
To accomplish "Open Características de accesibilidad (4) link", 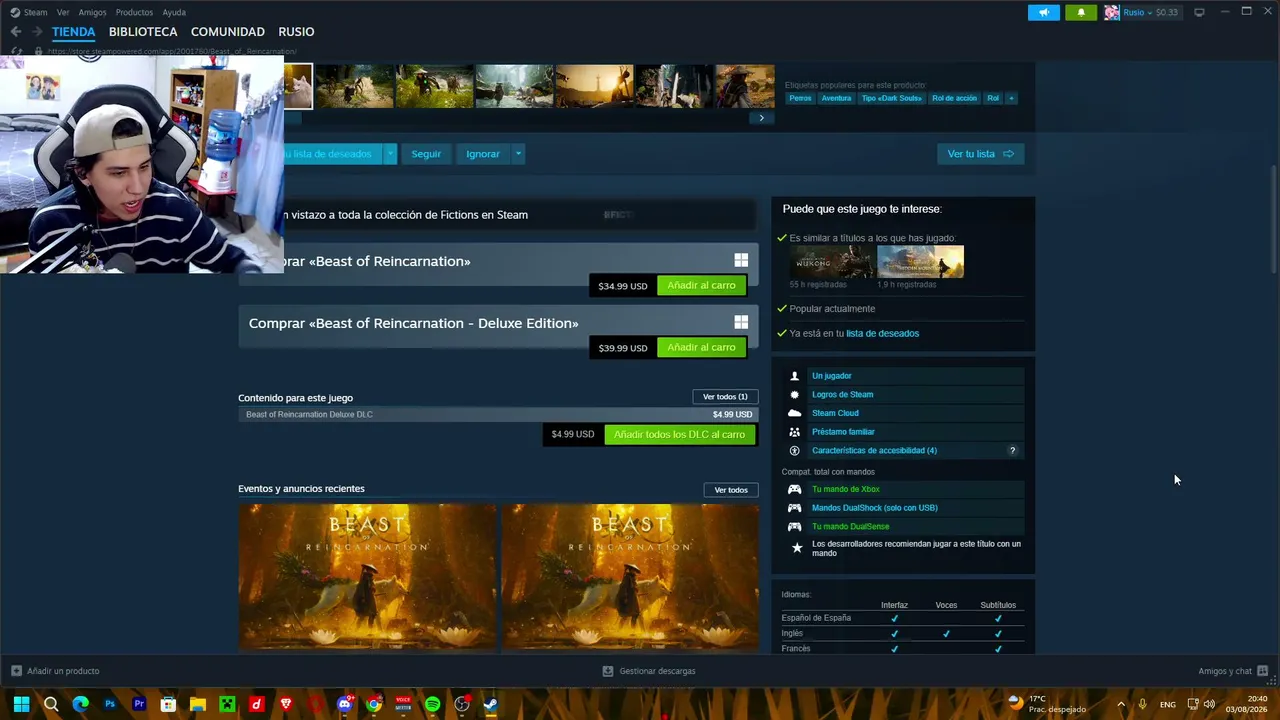I will click(x=874, y=451).
